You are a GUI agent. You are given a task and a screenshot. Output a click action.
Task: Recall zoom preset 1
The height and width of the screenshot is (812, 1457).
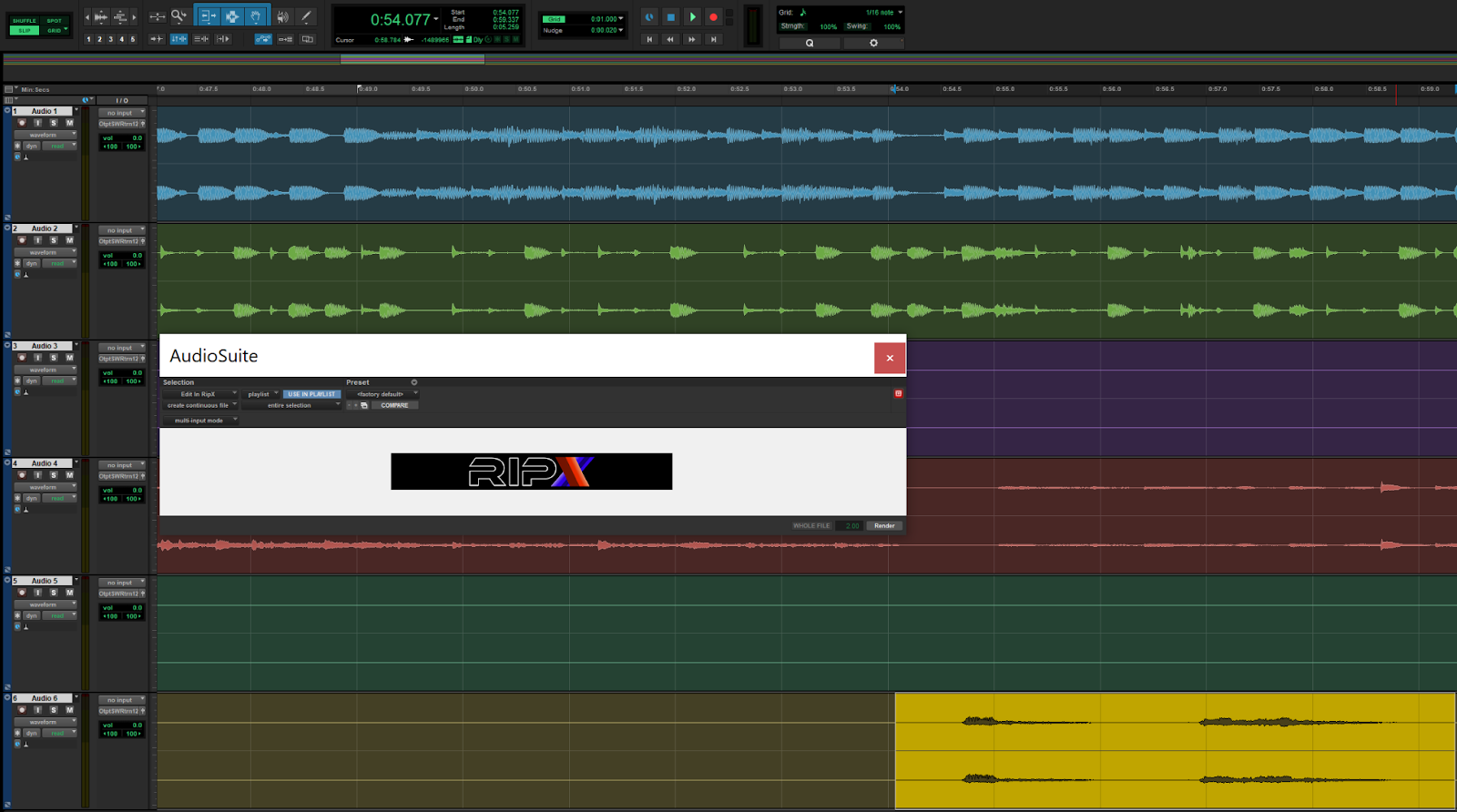(88, 39)
